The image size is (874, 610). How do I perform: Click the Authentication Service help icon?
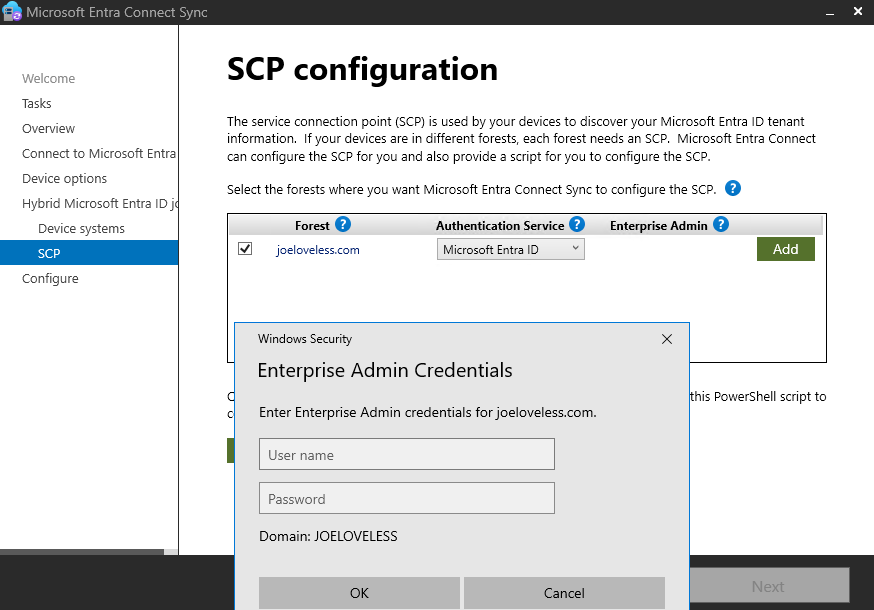click(x=577, y=225)
